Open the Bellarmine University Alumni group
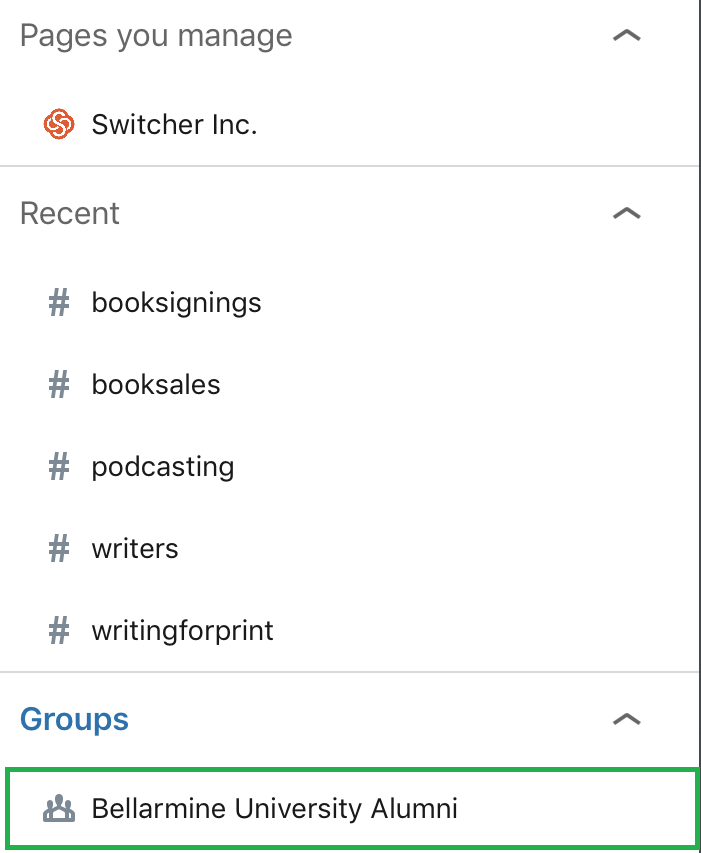The height and width of the screenshot is (853, 701). (274, 808)
